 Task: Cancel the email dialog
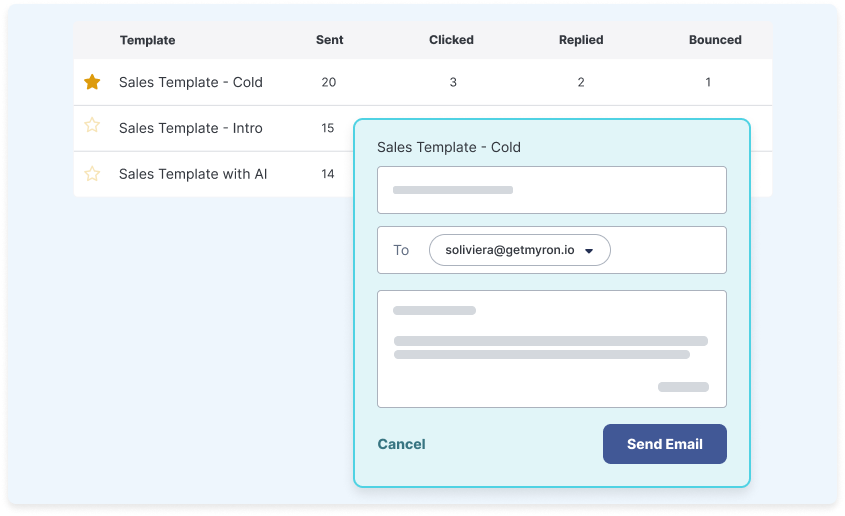tap(401, 444)
